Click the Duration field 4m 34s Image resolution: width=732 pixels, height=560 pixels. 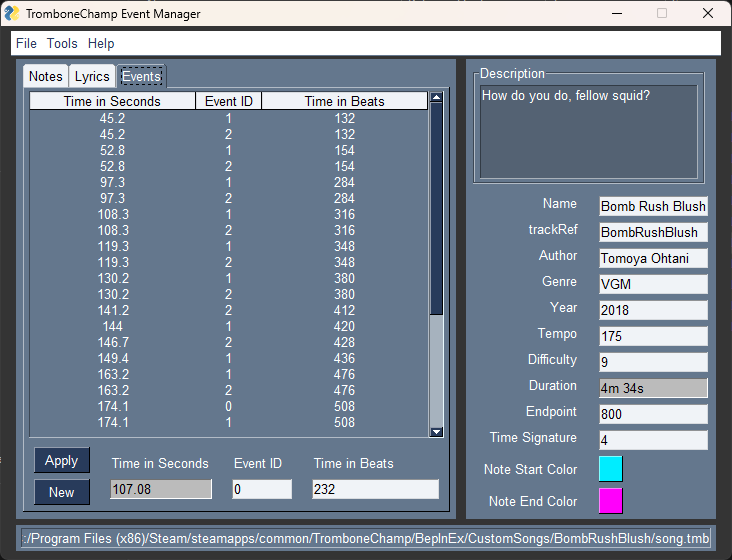[x=653, y=388]
